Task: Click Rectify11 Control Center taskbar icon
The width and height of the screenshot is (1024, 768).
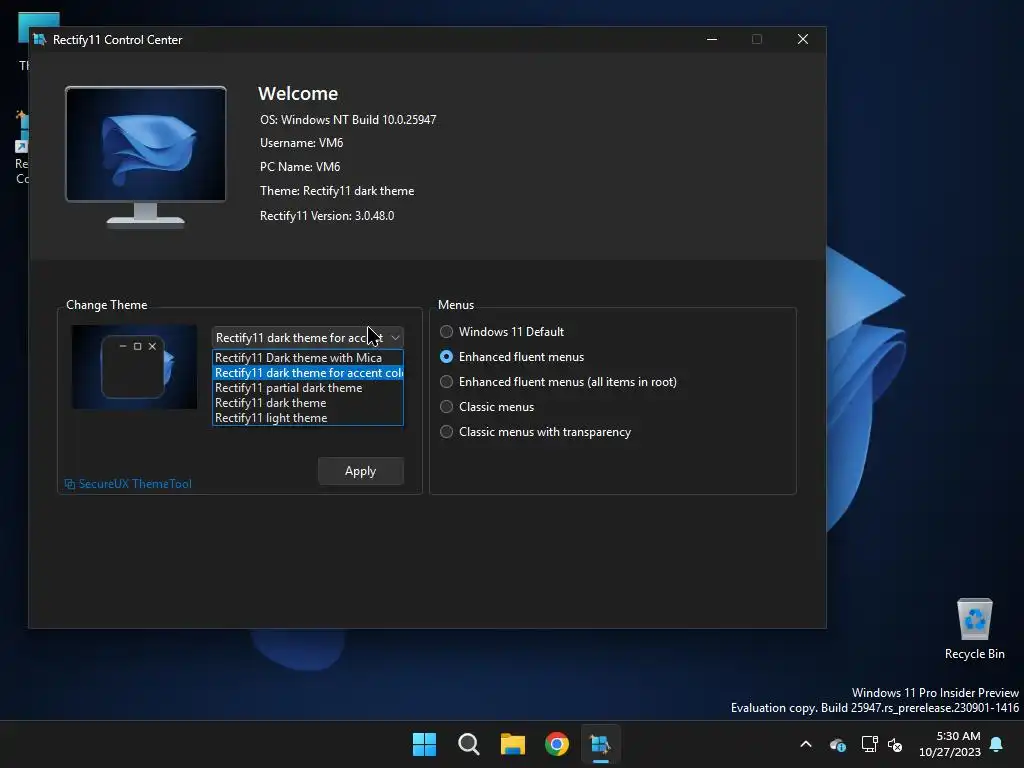Action: coord(600,744)
